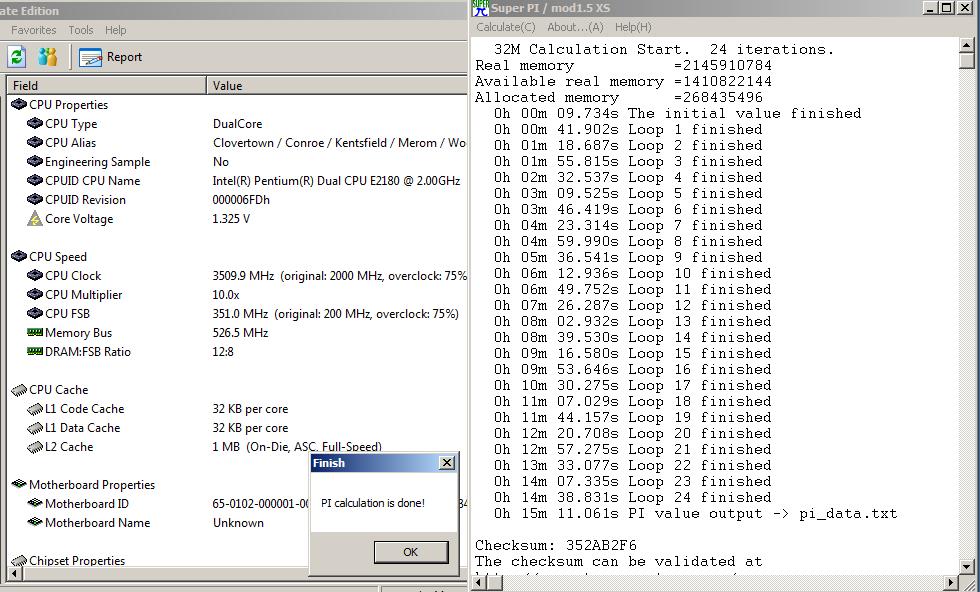Screen dimensions: 980x592
Task: Click the people icon in the toolbar
Action: tap(48, 57)
